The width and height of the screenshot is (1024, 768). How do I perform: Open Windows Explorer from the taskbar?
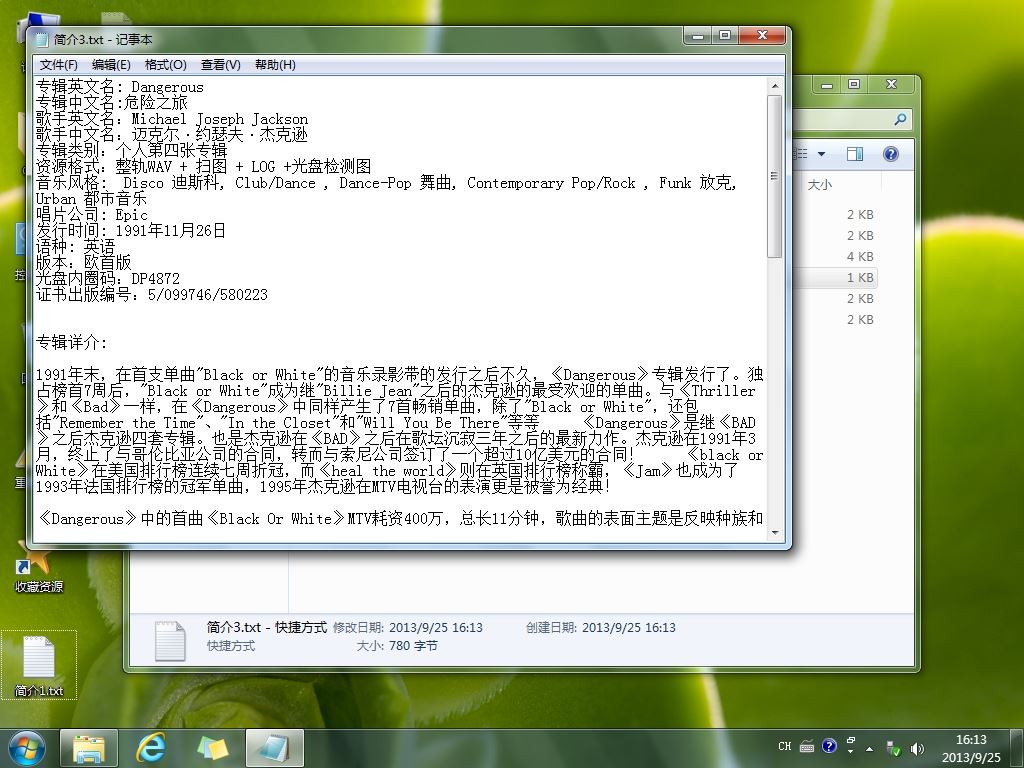[x=89, y=748]
